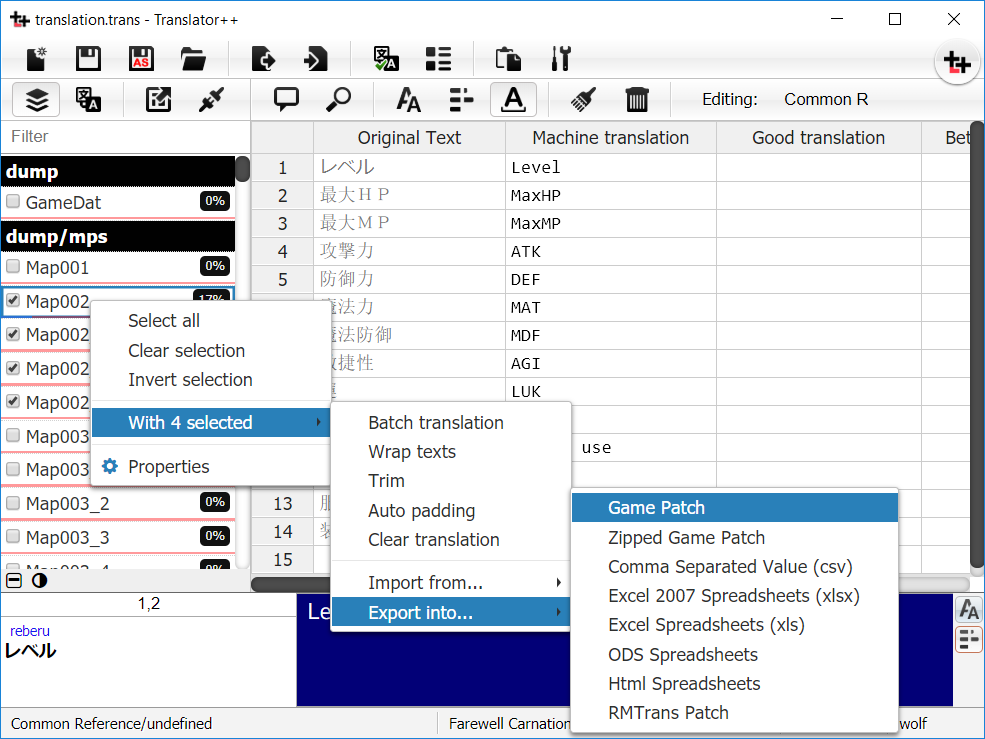Expand the Import from... submenu
This screenshot has width=985, height=739.
[451, 583]
